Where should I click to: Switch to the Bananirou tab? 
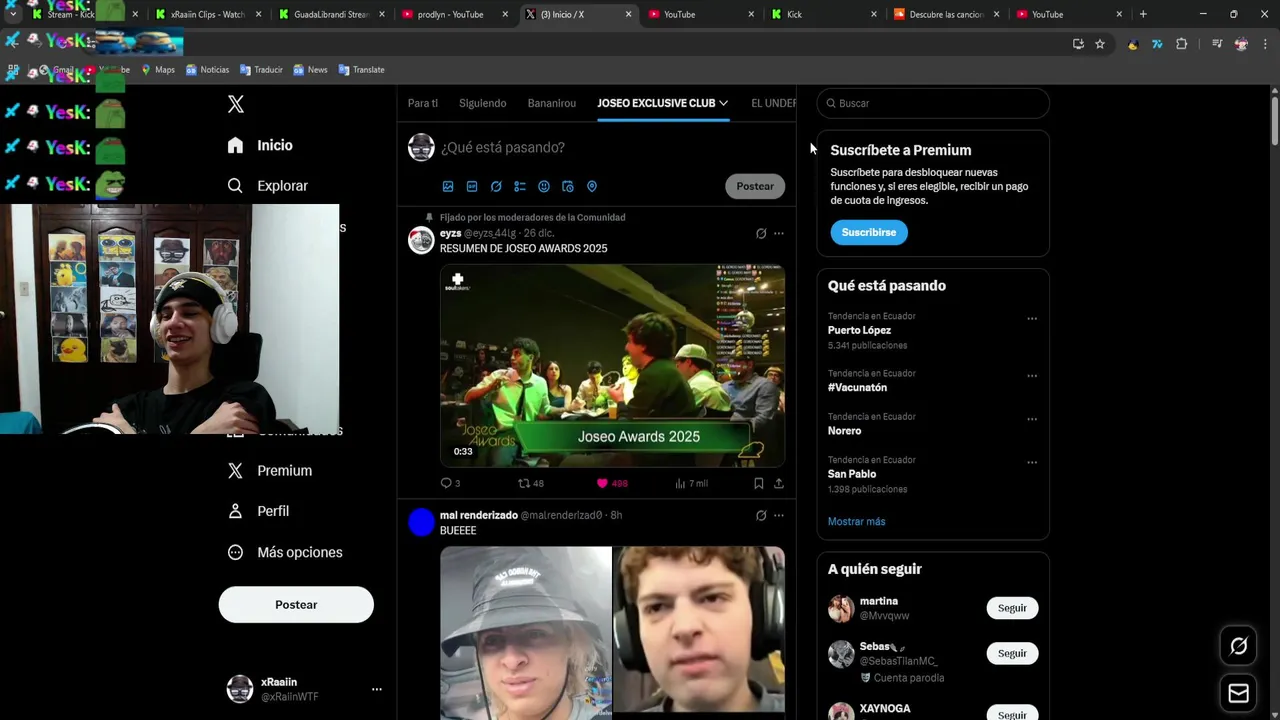tap(552, 103)
